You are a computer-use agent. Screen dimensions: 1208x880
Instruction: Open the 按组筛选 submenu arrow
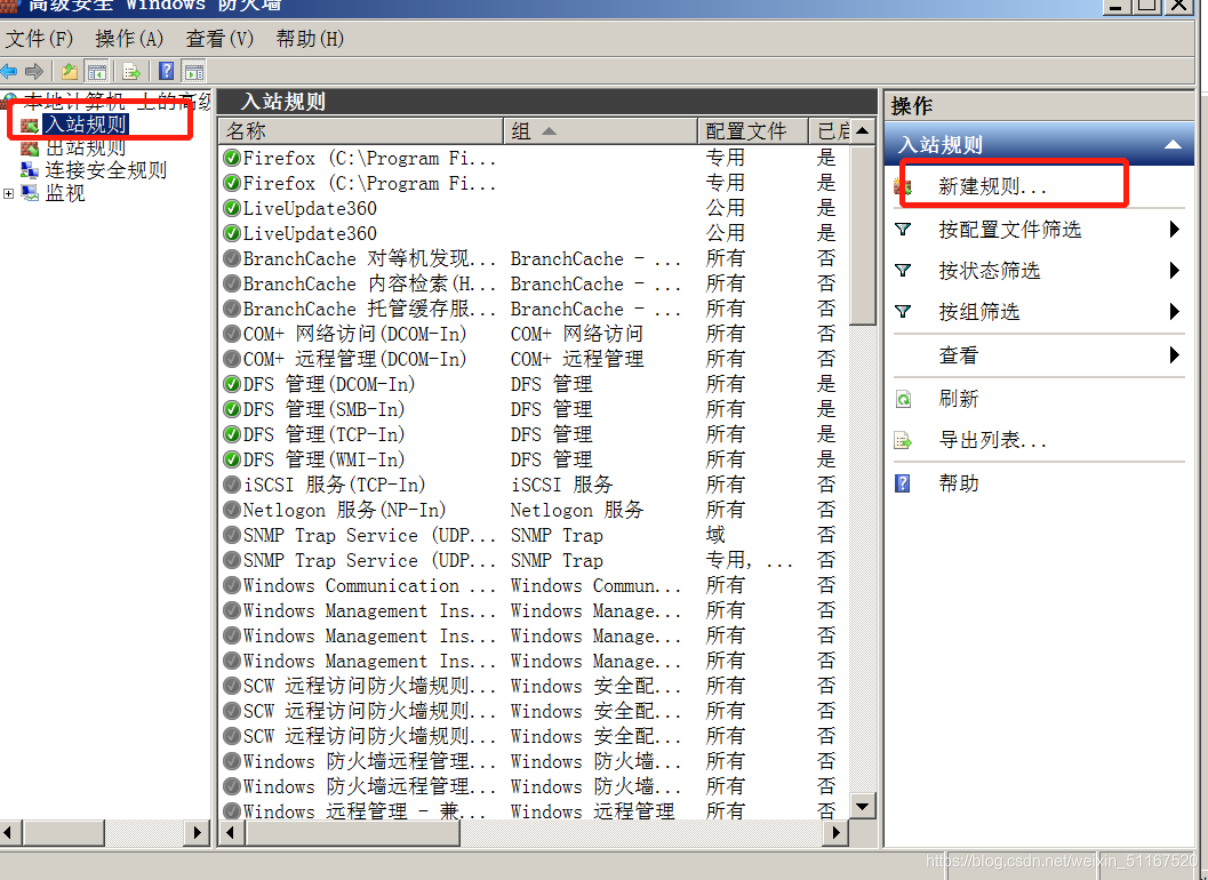click(x=1174, y=312)
